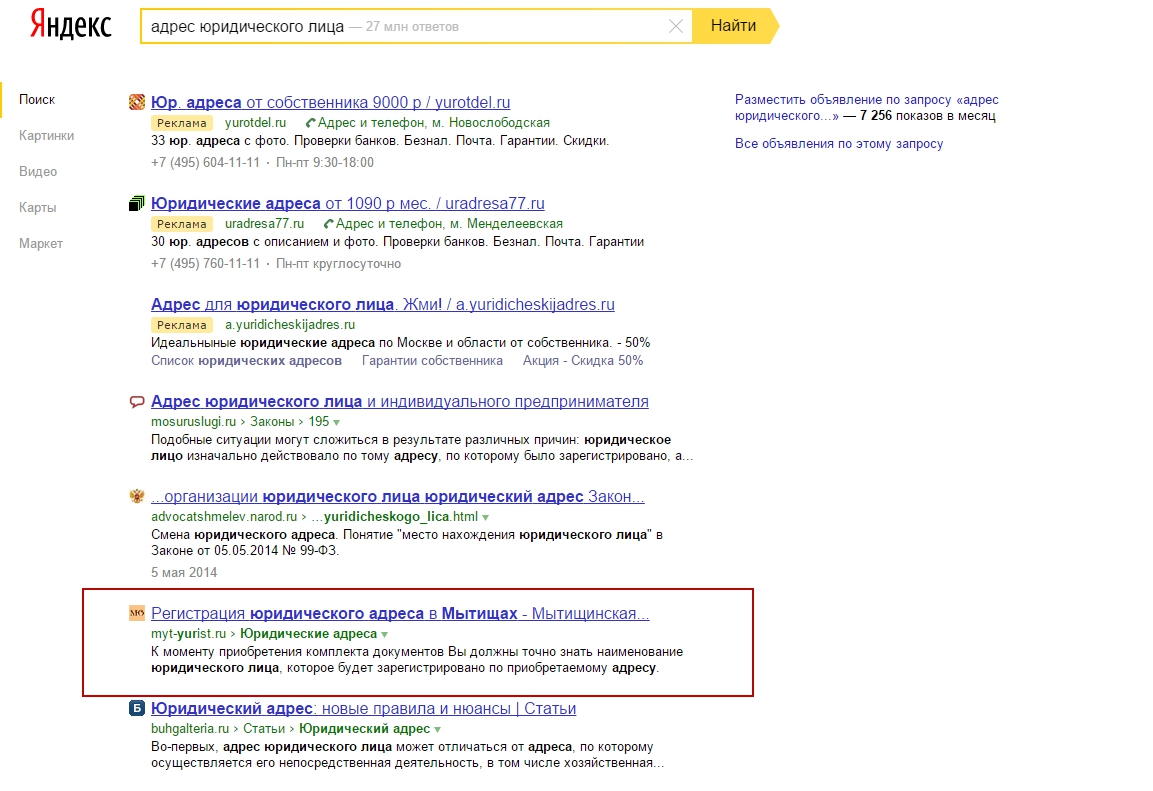Screen dimensions: 1153x791
Task: Open Регистрация юридического адреса в Мытищах
Action: (400, 613)
